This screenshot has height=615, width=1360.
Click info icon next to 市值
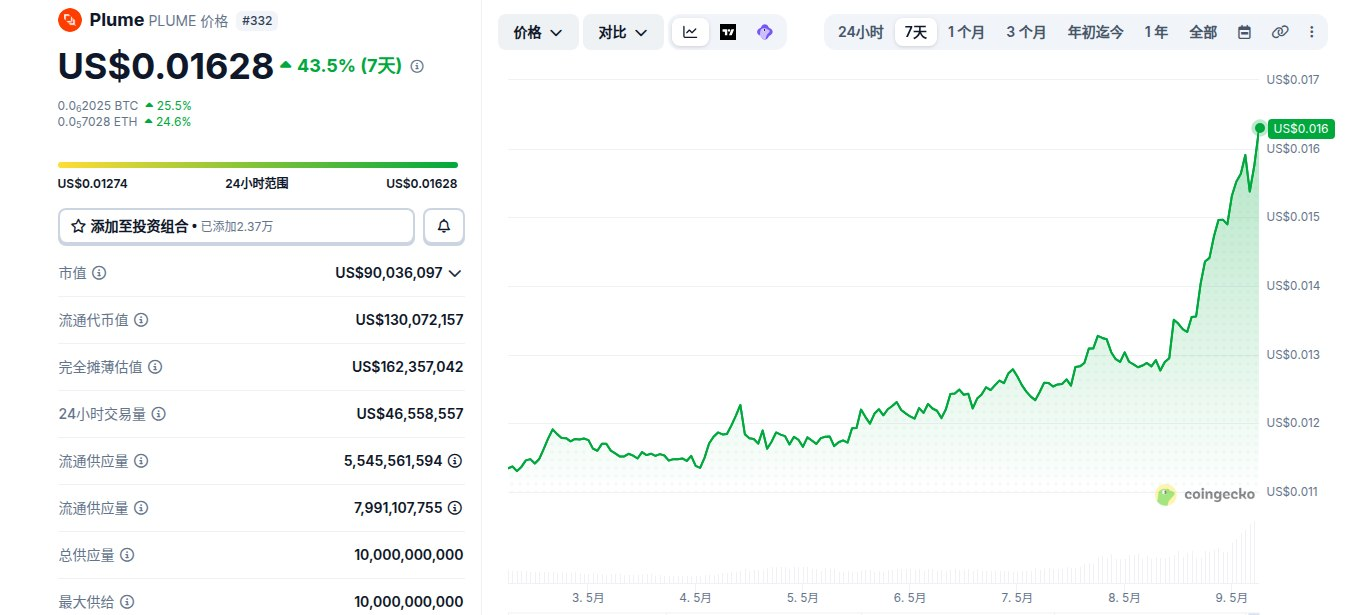point(99,273)
